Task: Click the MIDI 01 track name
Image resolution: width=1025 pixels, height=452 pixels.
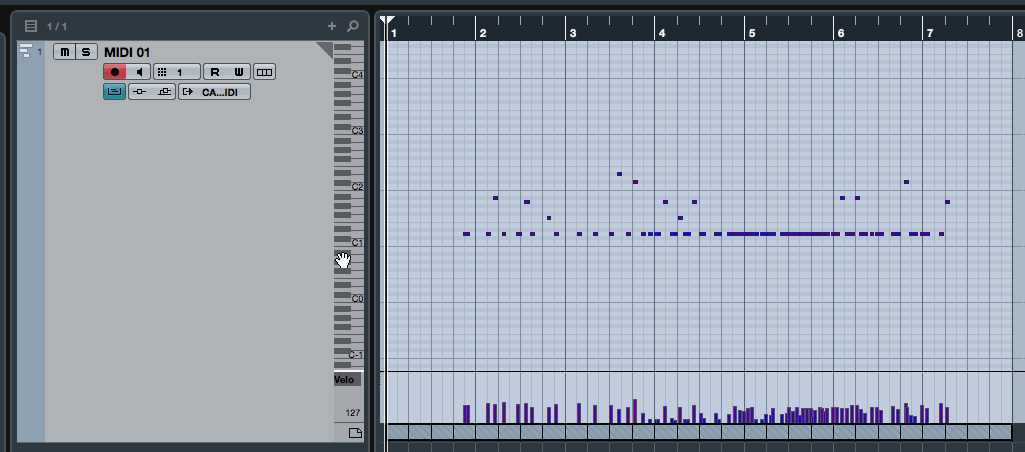Action: [127, 52]
